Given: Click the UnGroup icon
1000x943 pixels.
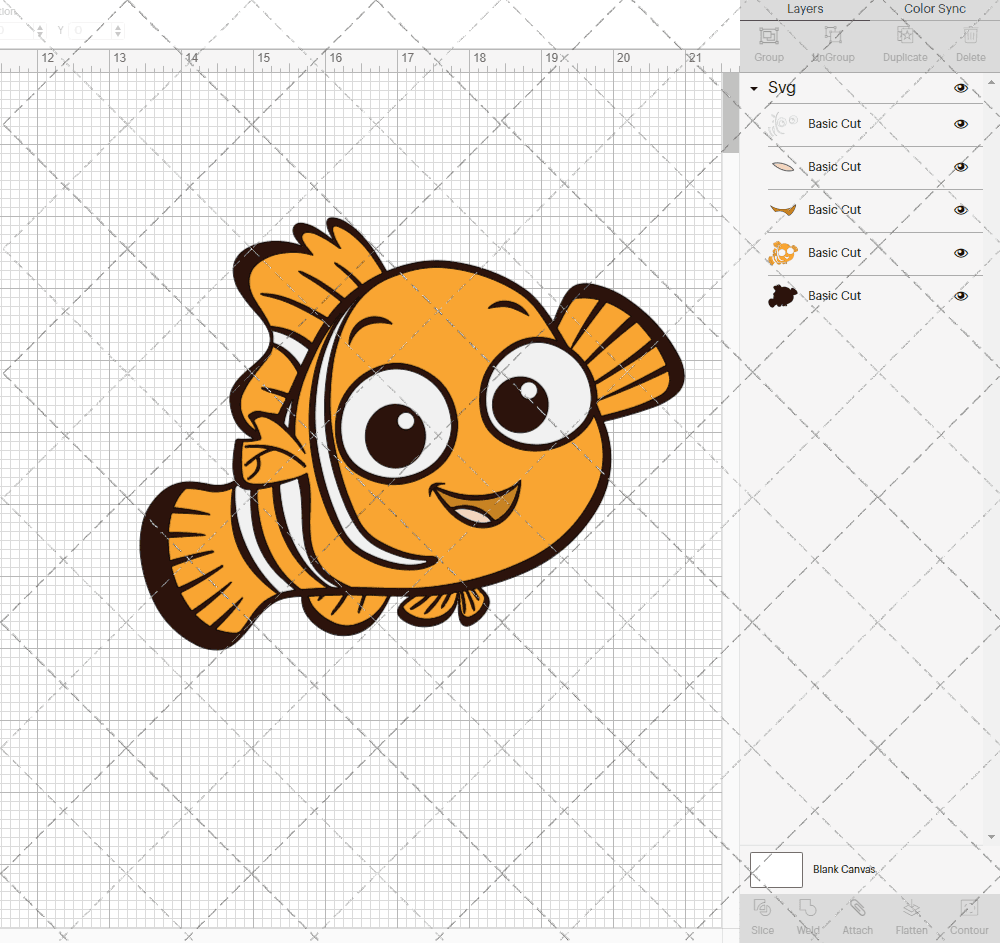Looking at the screenshot, I should (x=833, y=35).
